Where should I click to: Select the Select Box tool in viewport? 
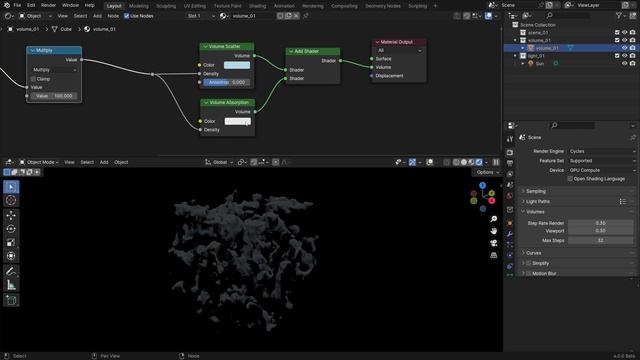pos(11,187)
